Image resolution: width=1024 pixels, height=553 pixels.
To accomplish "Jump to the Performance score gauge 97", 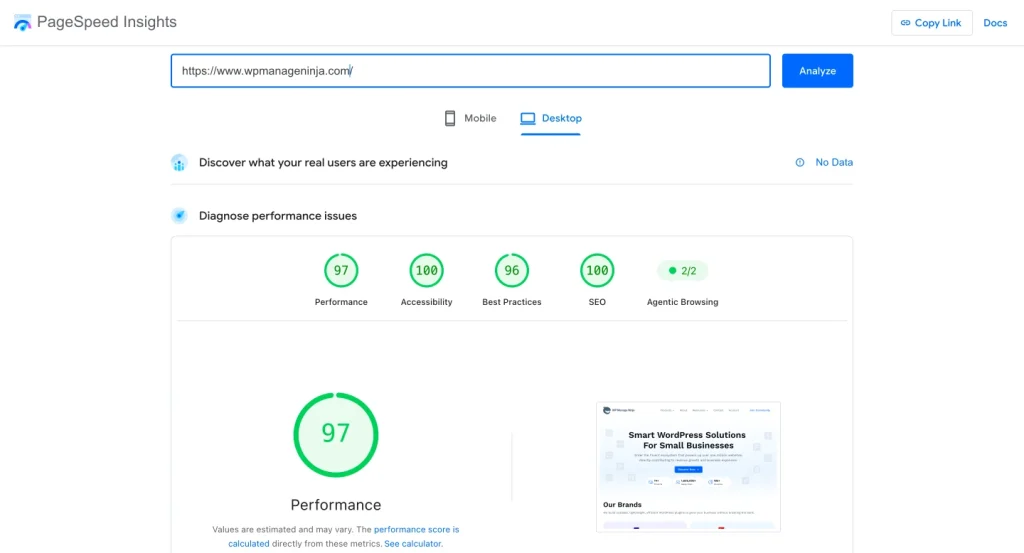I will point(341,270).
